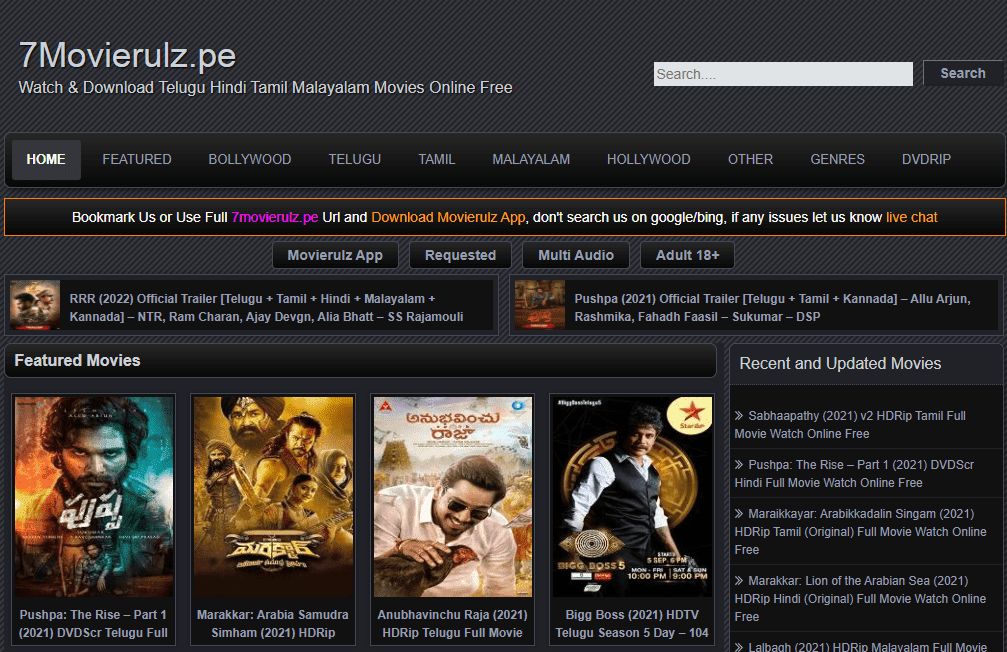
Task: Browse the TELUGU movies menu
Action: pyautogui.click(x=355, y=159)
